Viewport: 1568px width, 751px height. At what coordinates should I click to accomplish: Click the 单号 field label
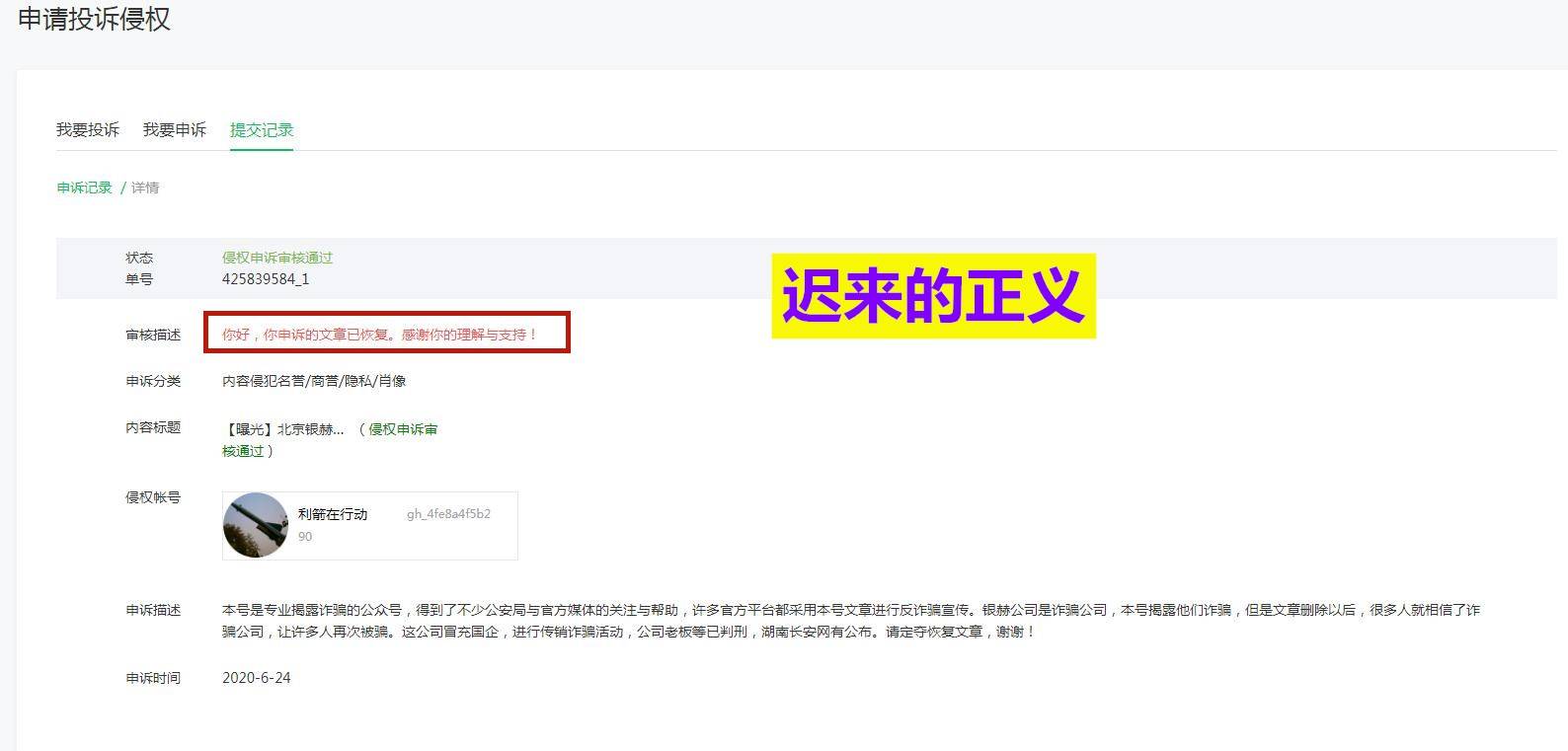139,279
